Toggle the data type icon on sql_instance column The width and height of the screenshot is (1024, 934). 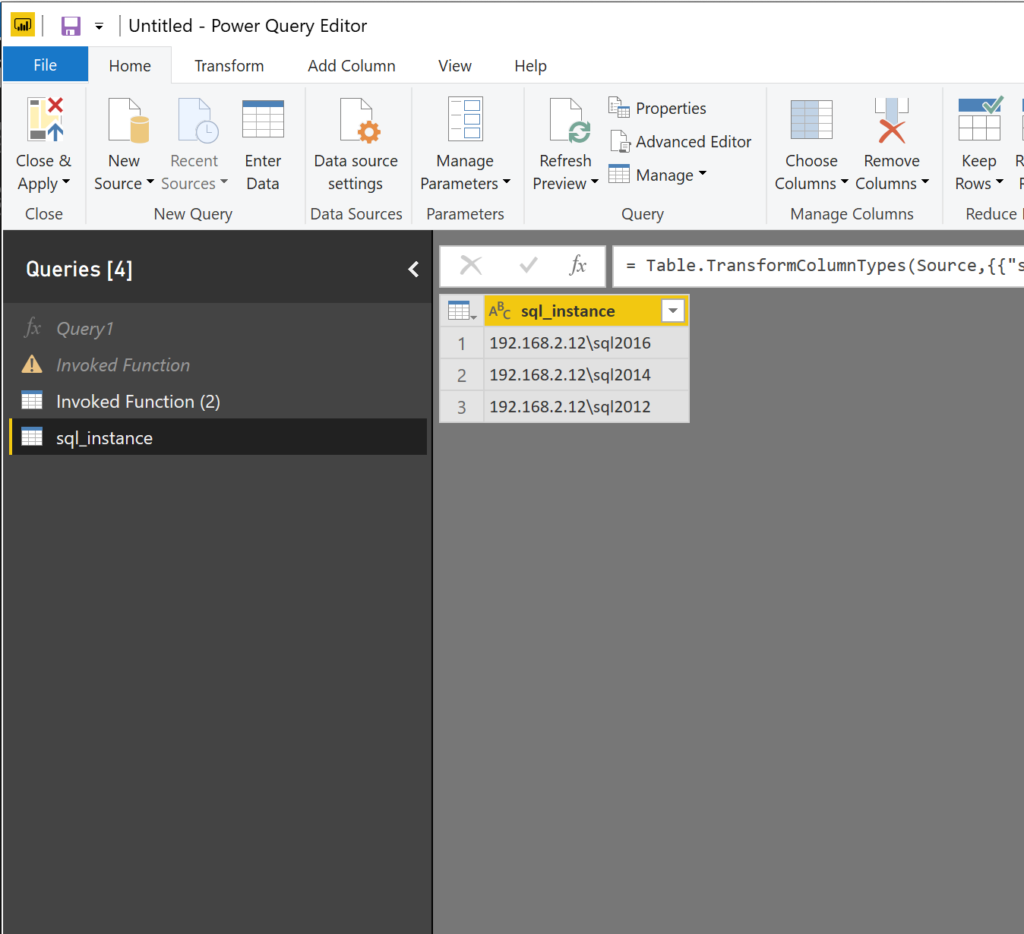point(502,310)
